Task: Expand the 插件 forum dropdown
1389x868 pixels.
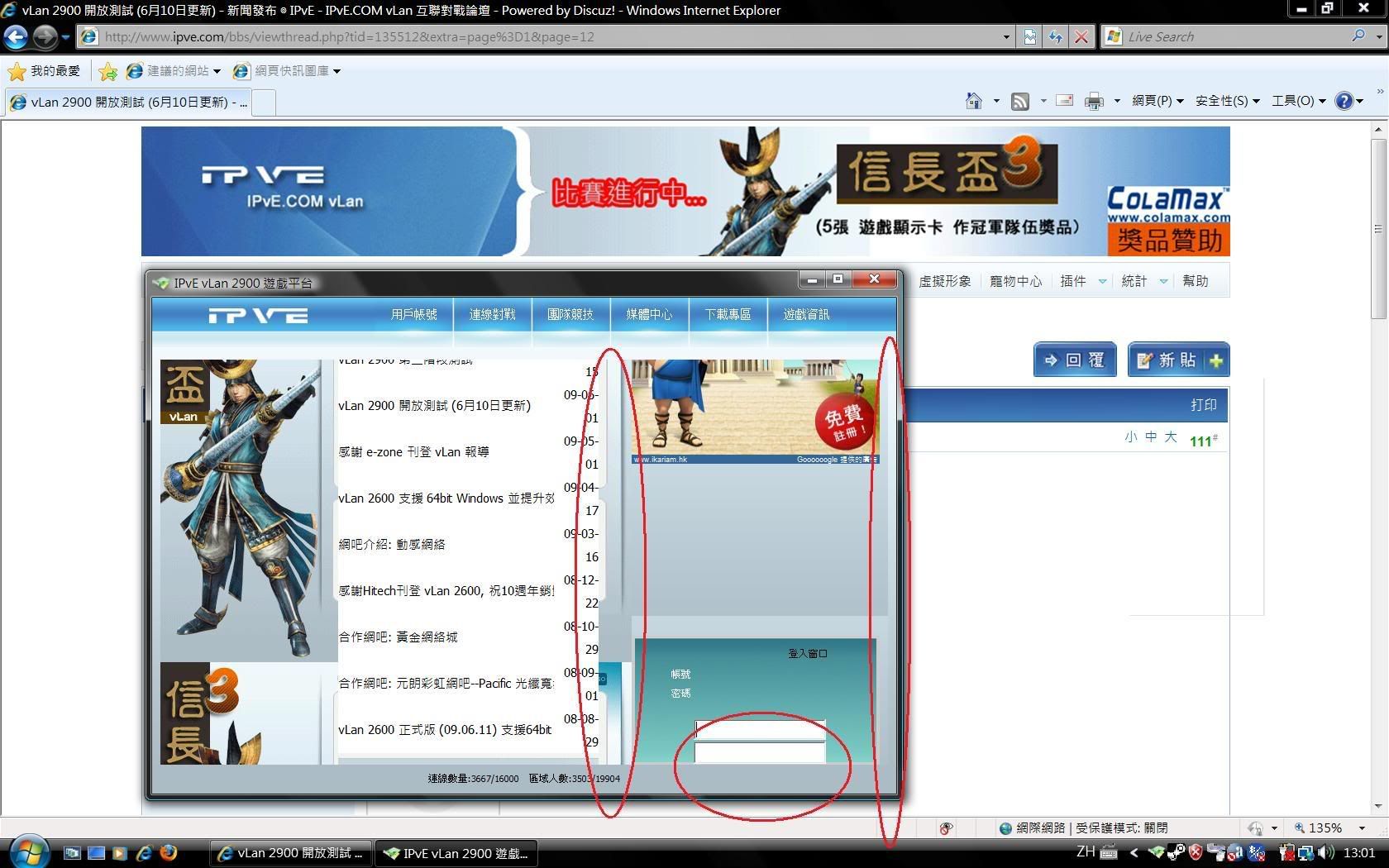Action: click(x=1102, y=282)
